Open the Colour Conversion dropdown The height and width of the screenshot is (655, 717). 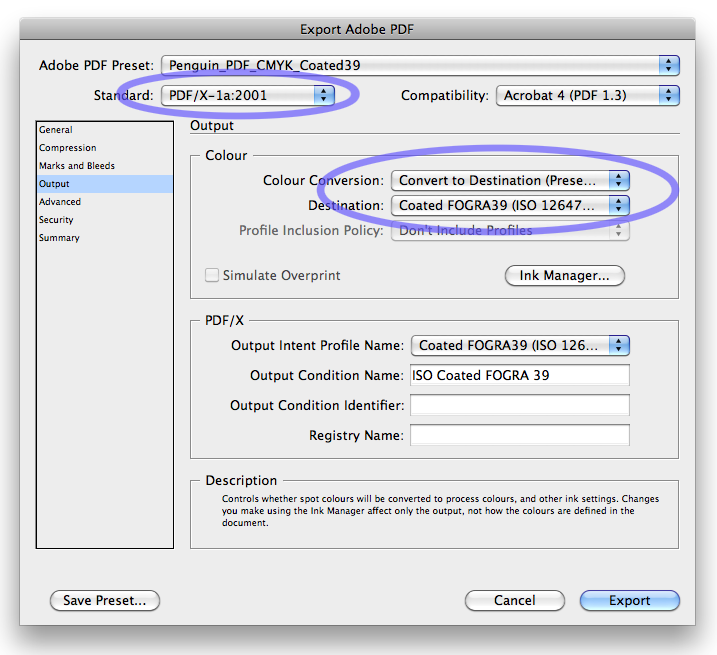point(510,181)
